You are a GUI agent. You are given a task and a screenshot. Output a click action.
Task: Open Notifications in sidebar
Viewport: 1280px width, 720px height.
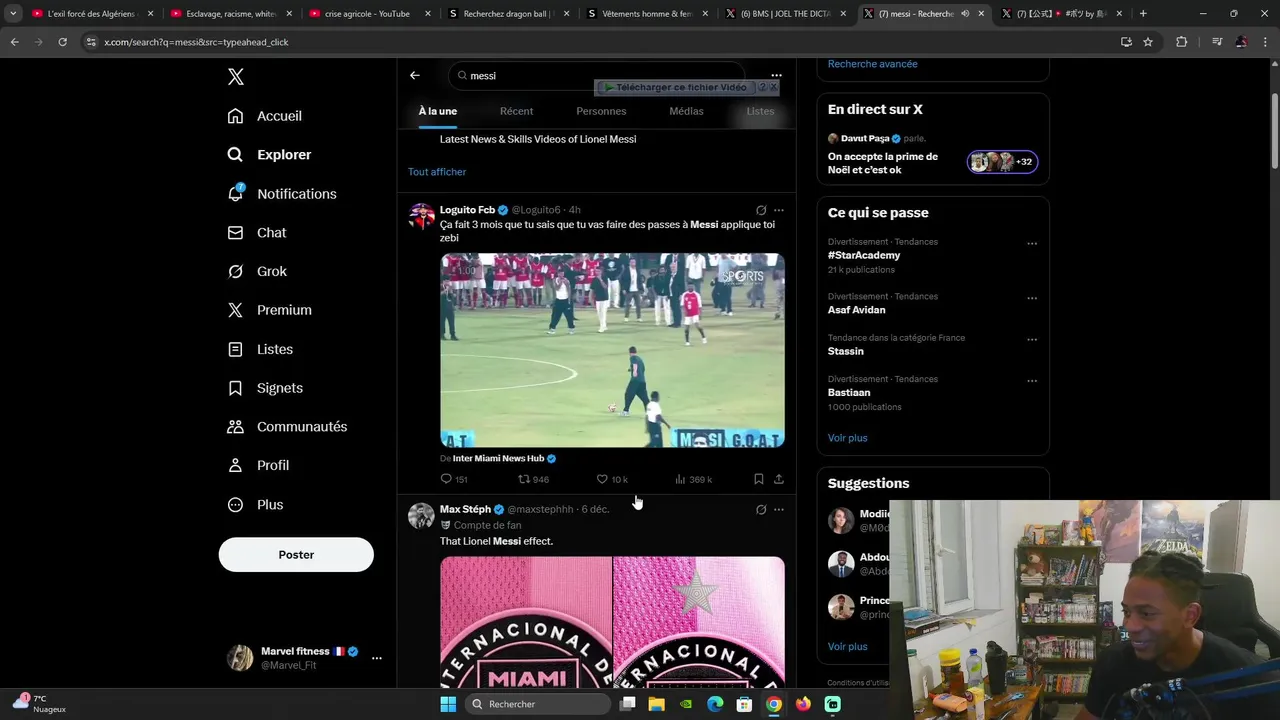click(x=282, y=194)
